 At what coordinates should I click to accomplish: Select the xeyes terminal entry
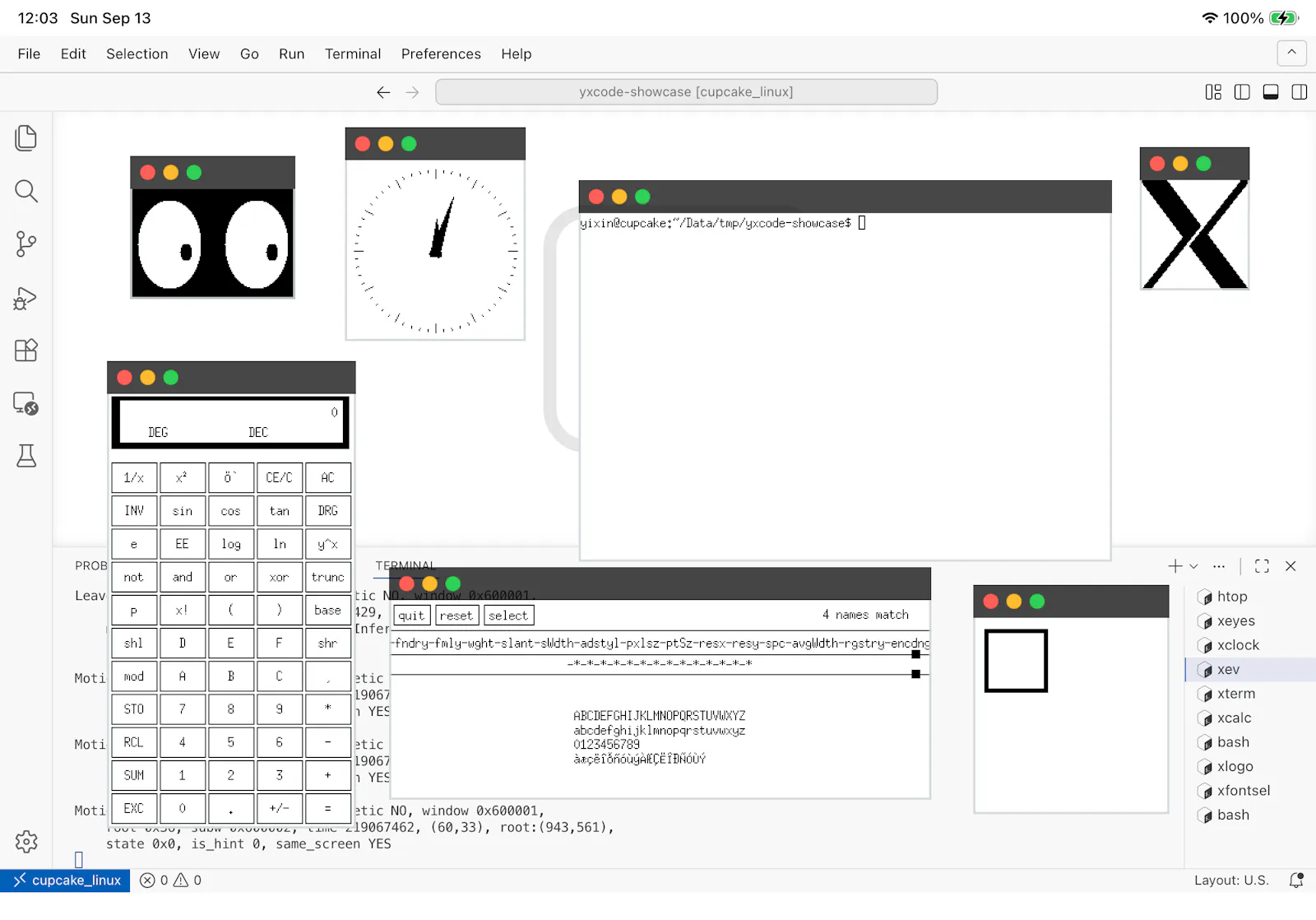[x=1250, y=621]
